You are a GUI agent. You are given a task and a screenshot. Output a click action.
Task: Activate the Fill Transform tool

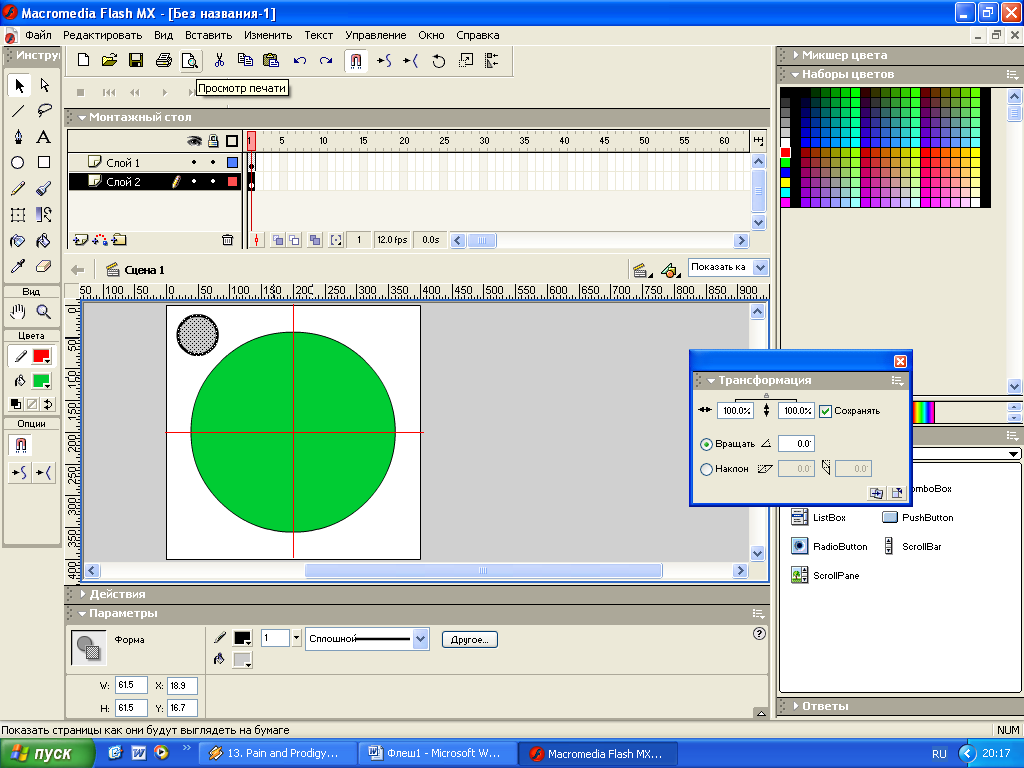(x=44, y=215)
